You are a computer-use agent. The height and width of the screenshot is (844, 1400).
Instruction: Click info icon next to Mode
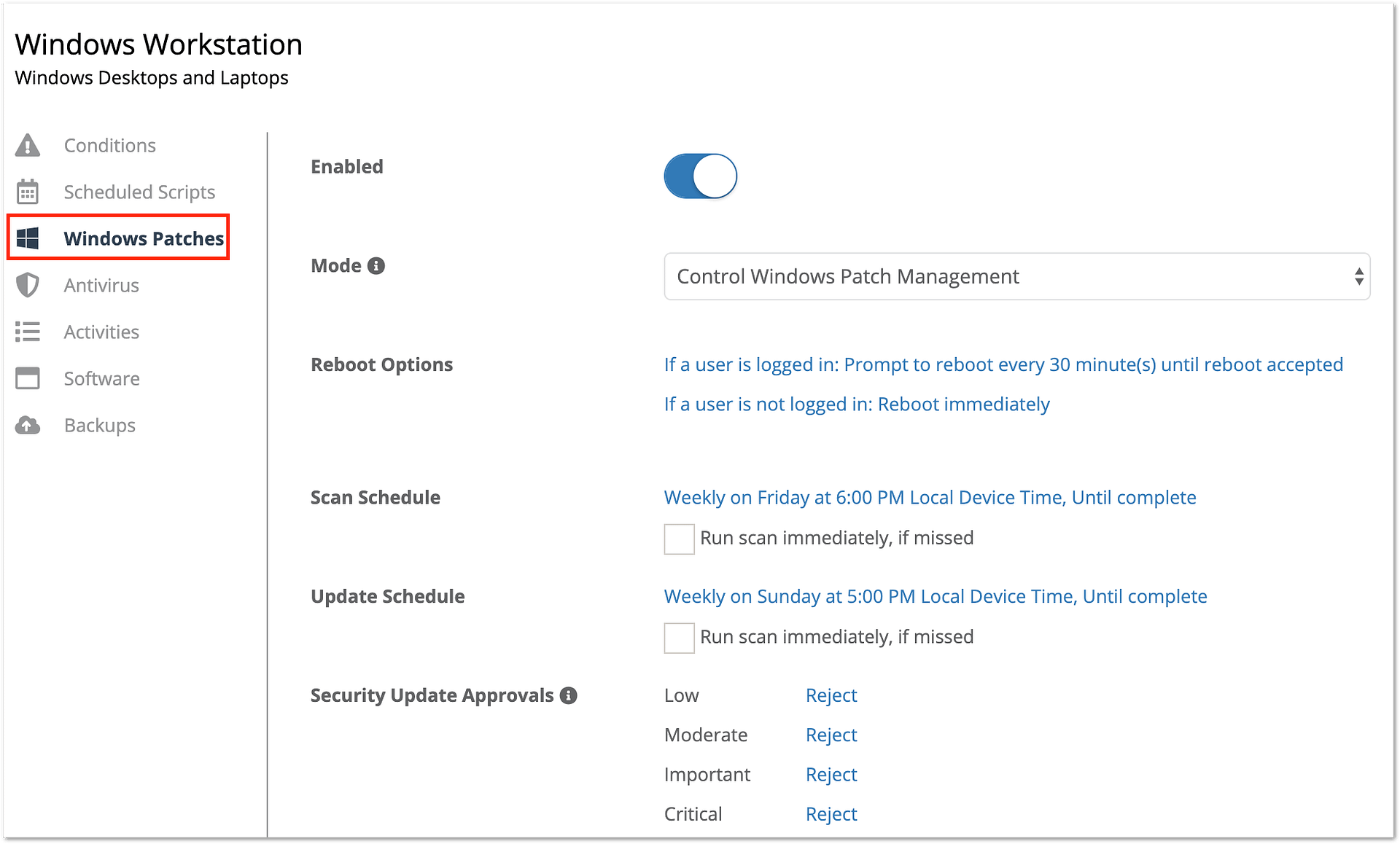[x=376, y=266]
